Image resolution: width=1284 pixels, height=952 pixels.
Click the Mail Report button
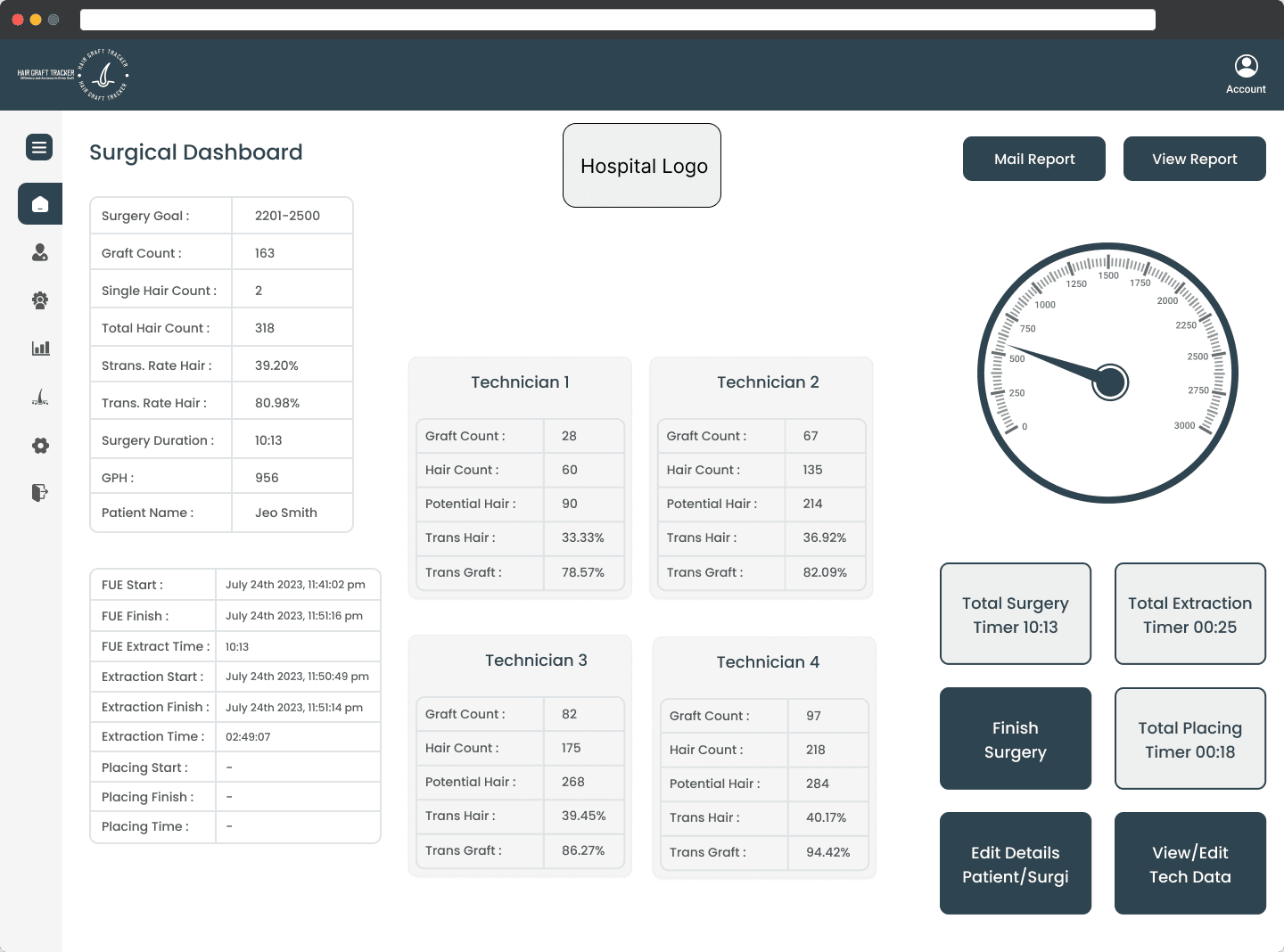(1033, 159)
